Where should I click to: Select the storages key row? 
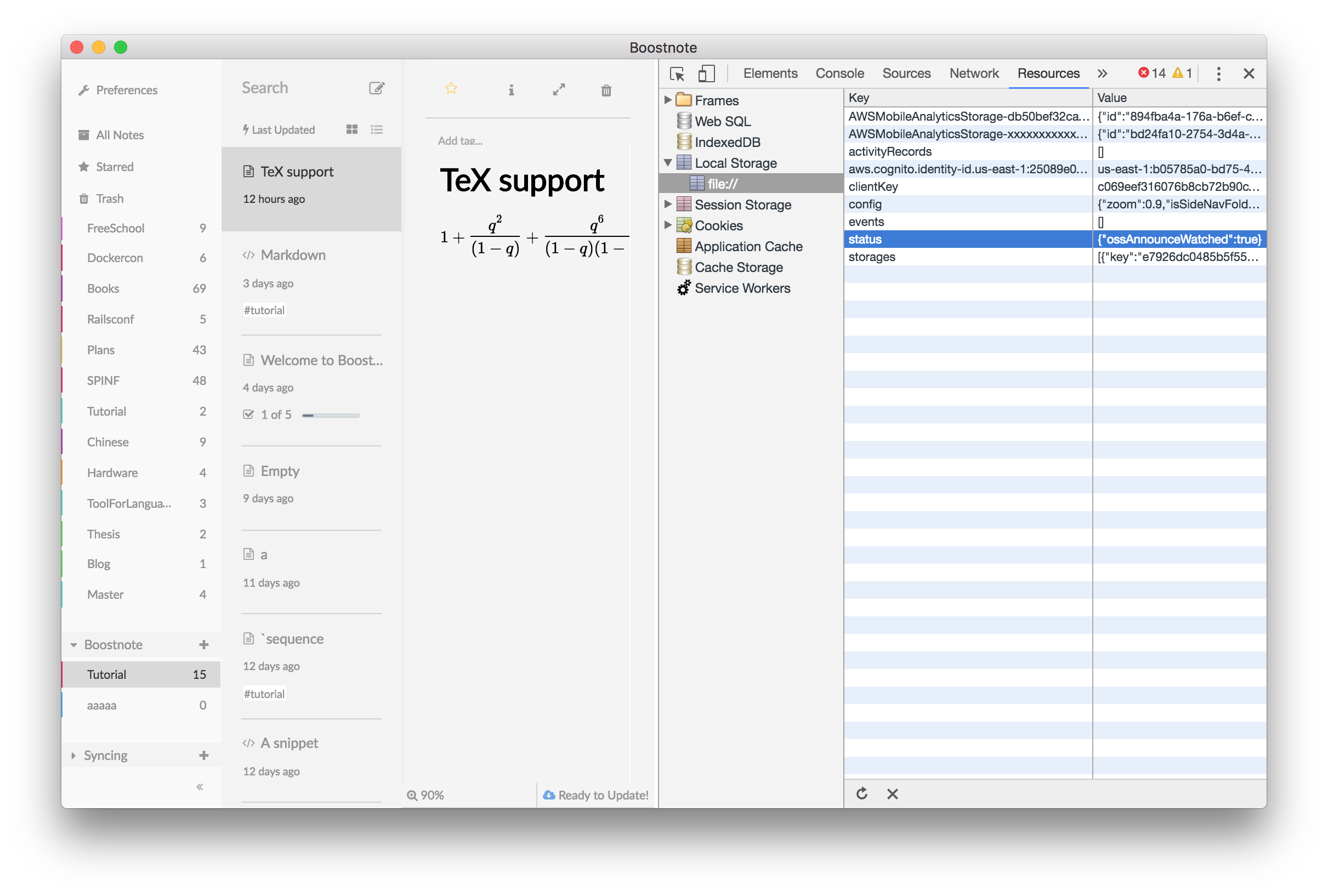click(1055, 257)
